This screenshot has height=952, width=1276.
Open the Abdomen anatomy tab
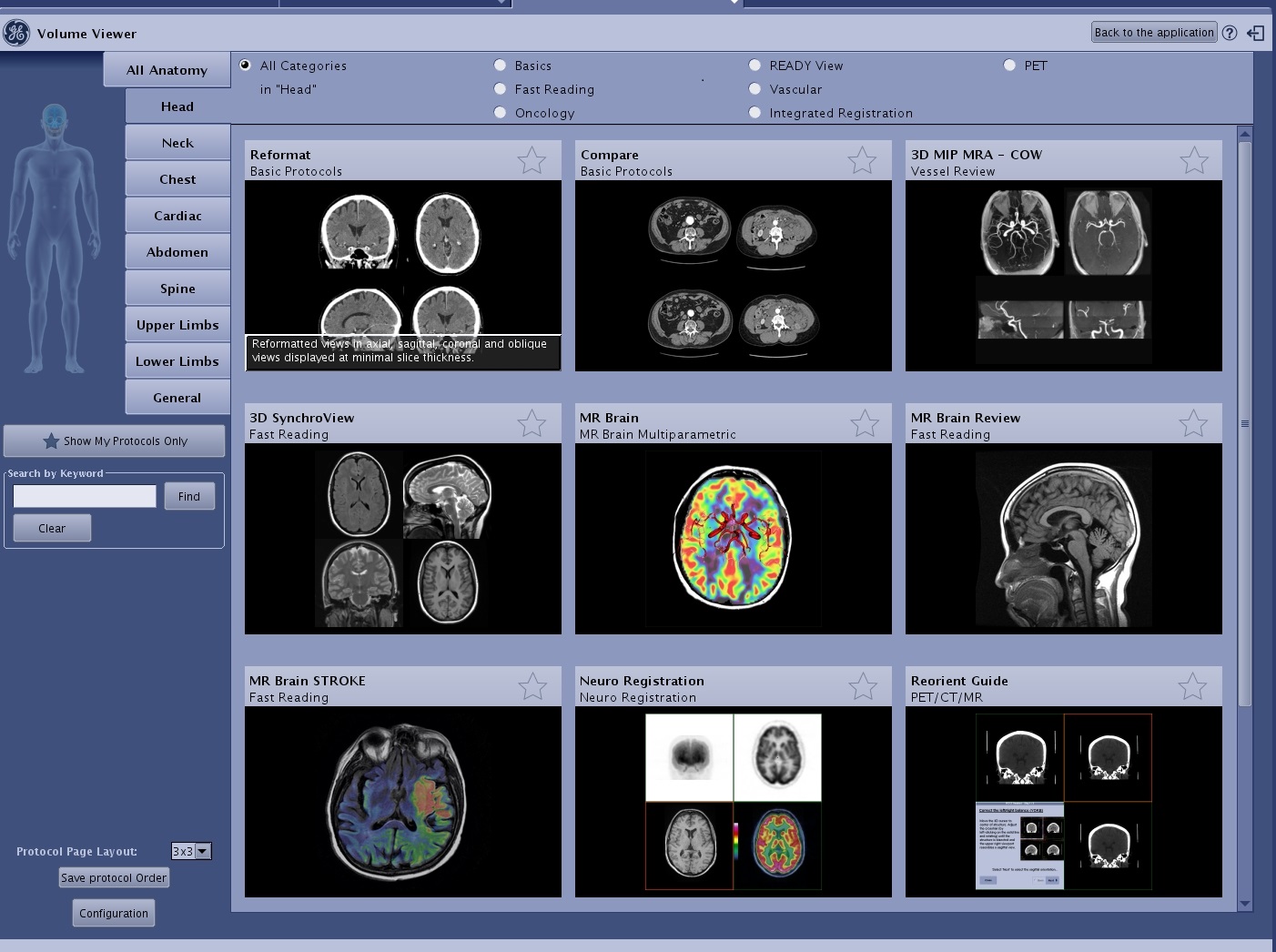(177, 252)
